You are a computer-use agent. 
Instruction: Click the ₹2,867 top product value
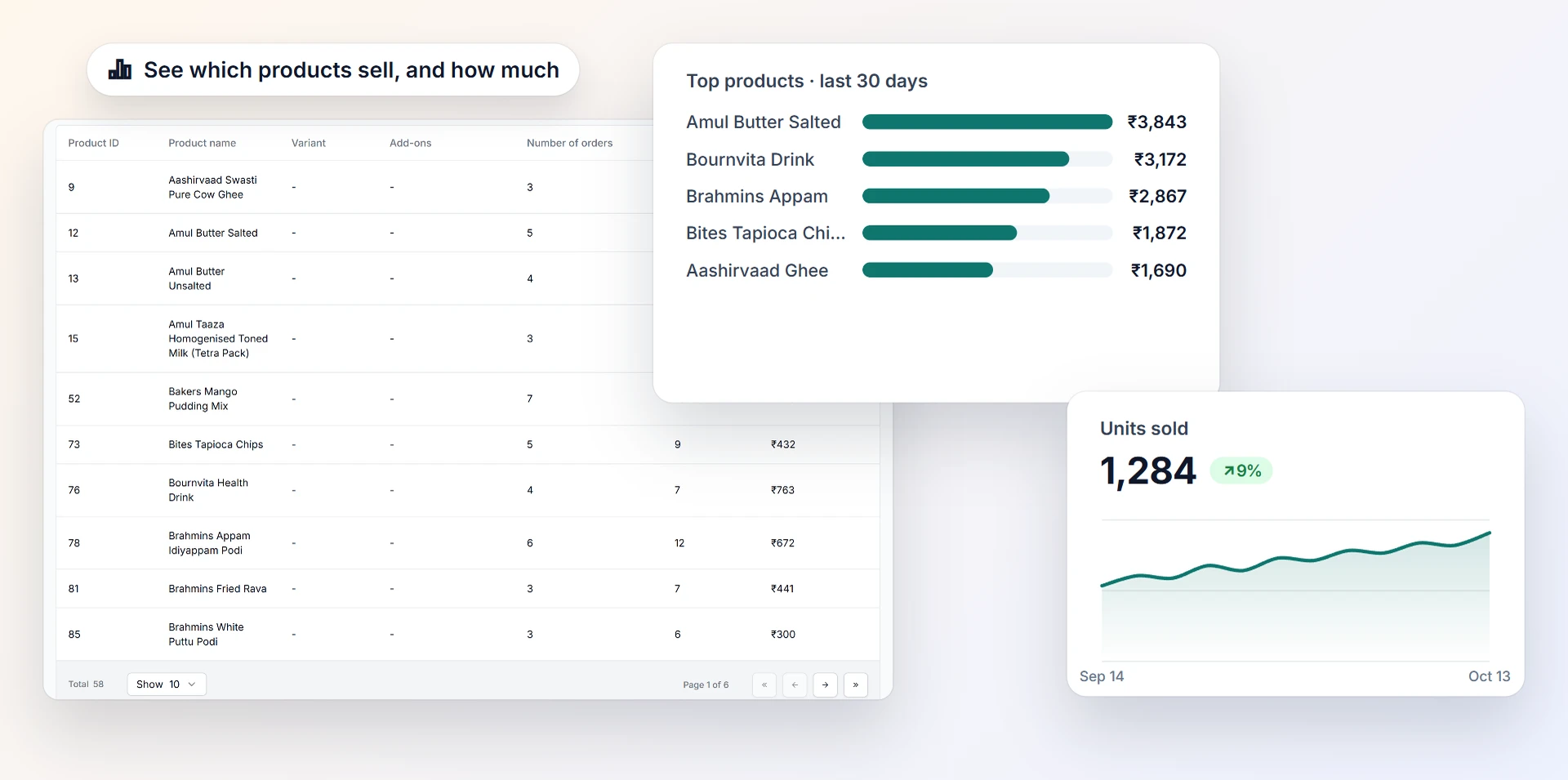pos(1157,196)
